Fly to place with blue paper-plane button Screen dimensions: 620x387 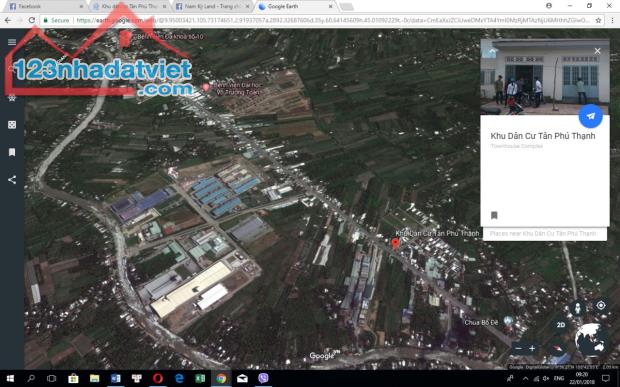tap(590, 116)
